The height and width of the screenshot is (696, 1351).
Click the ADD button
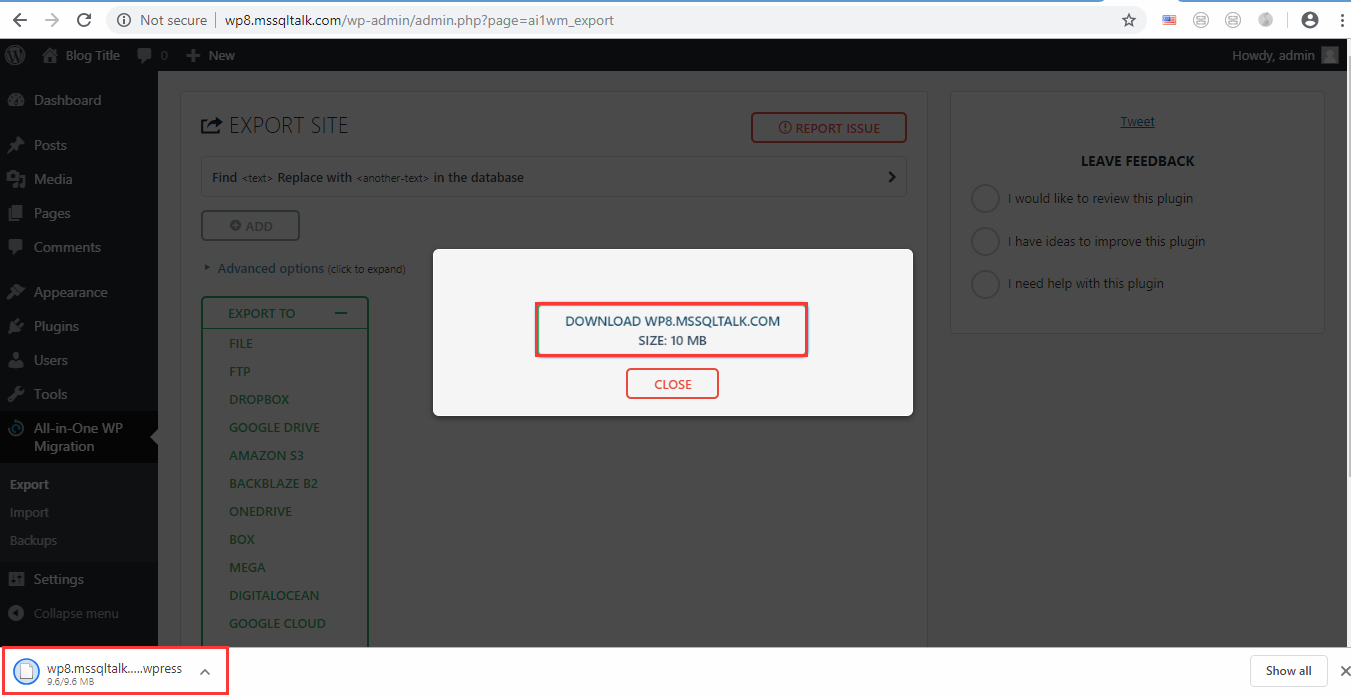[250, 226]
